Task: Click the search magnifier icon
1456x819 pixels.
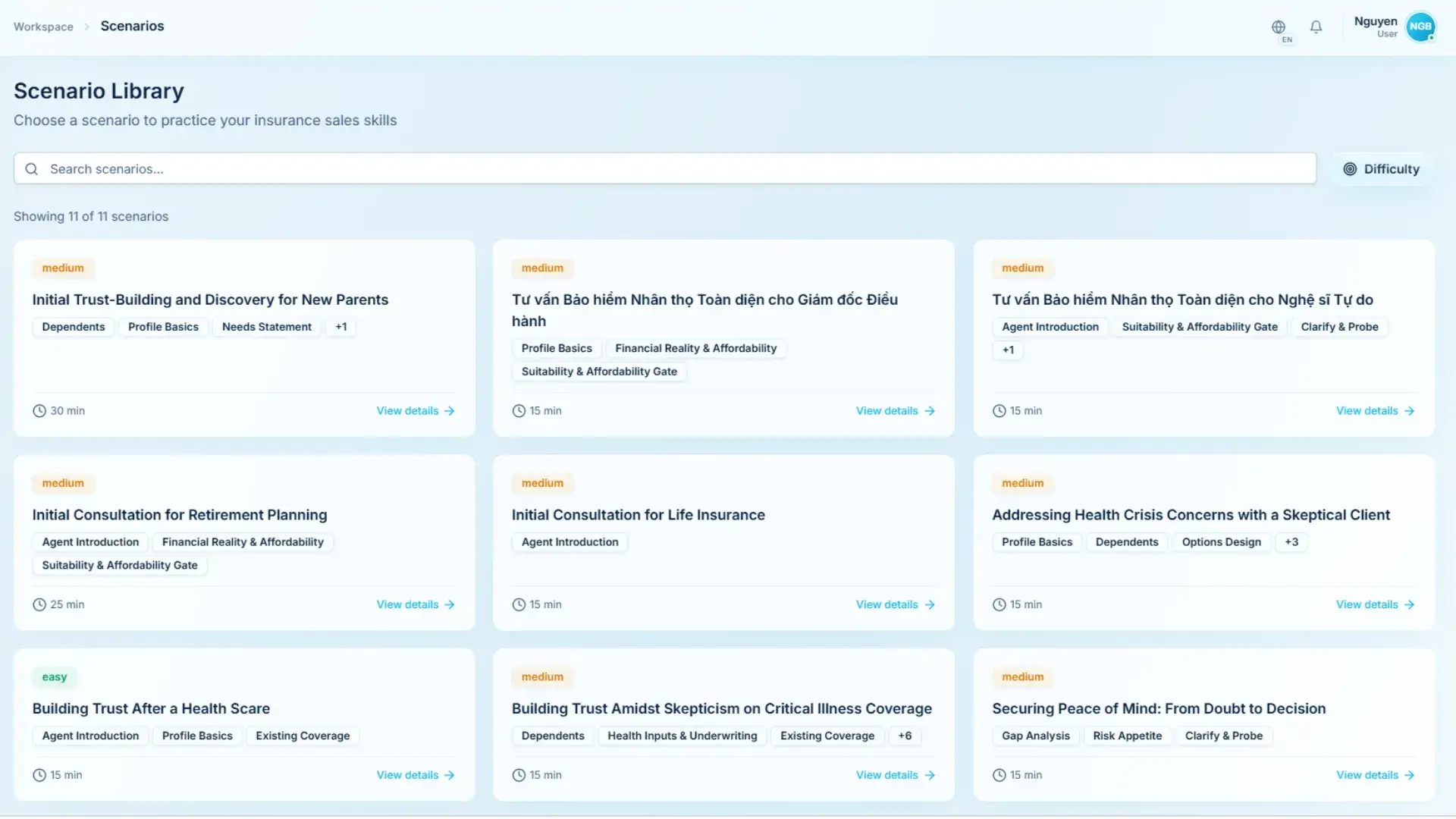Action: [x=32, y=169]
